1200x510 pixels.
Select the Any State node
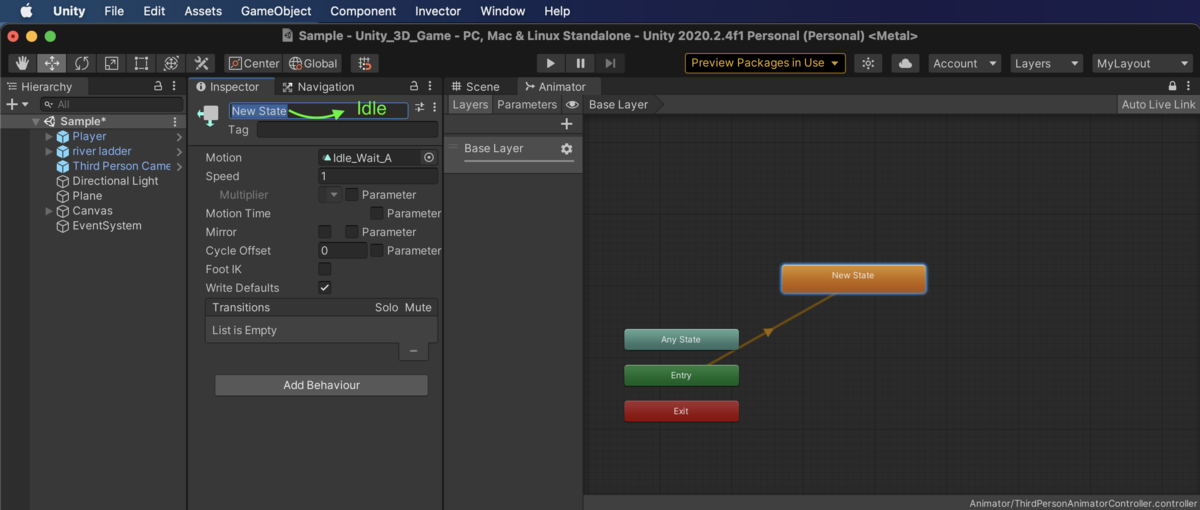point(681,340)
